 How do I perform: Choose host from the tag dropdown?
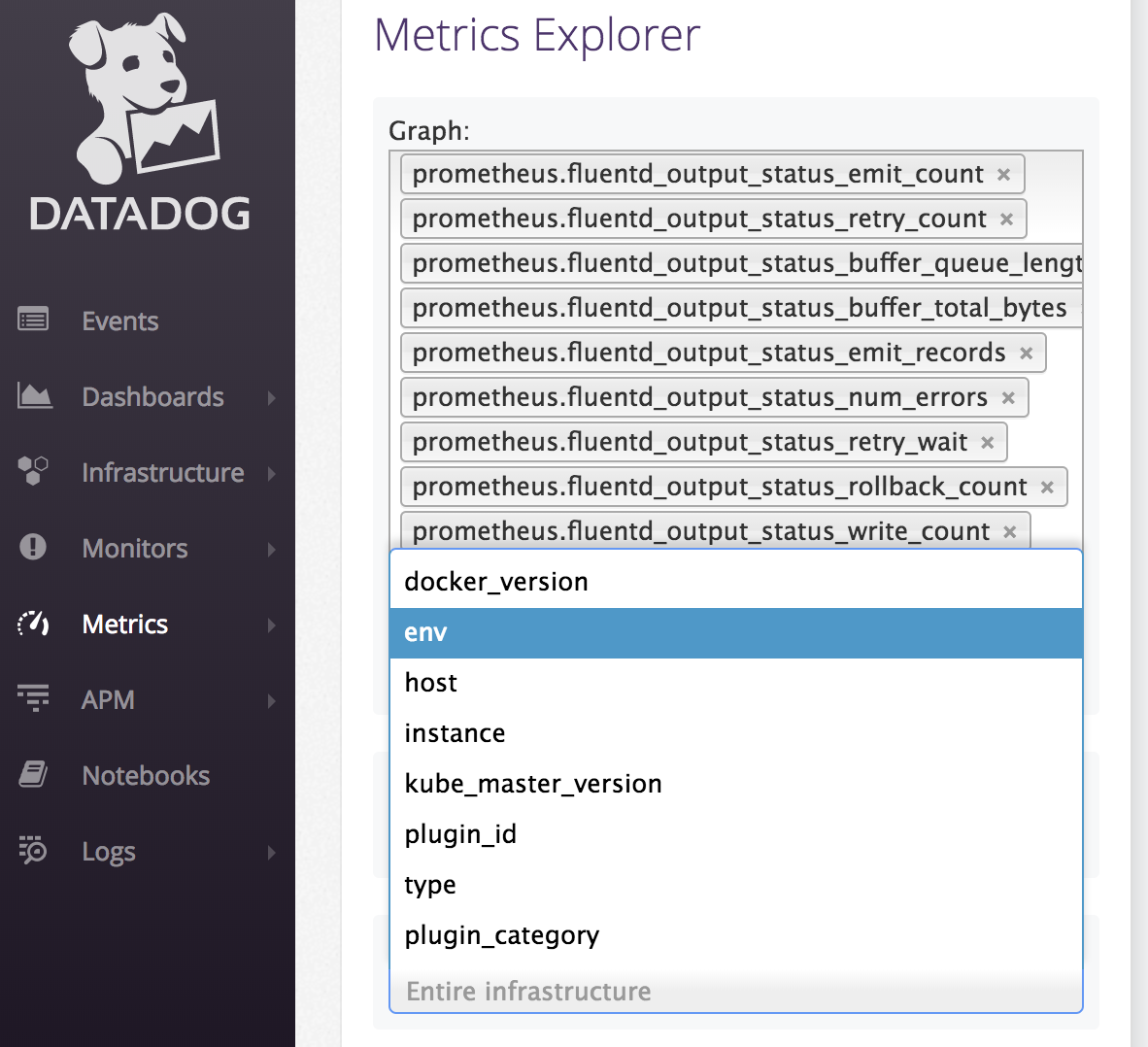tap(429, 682)
